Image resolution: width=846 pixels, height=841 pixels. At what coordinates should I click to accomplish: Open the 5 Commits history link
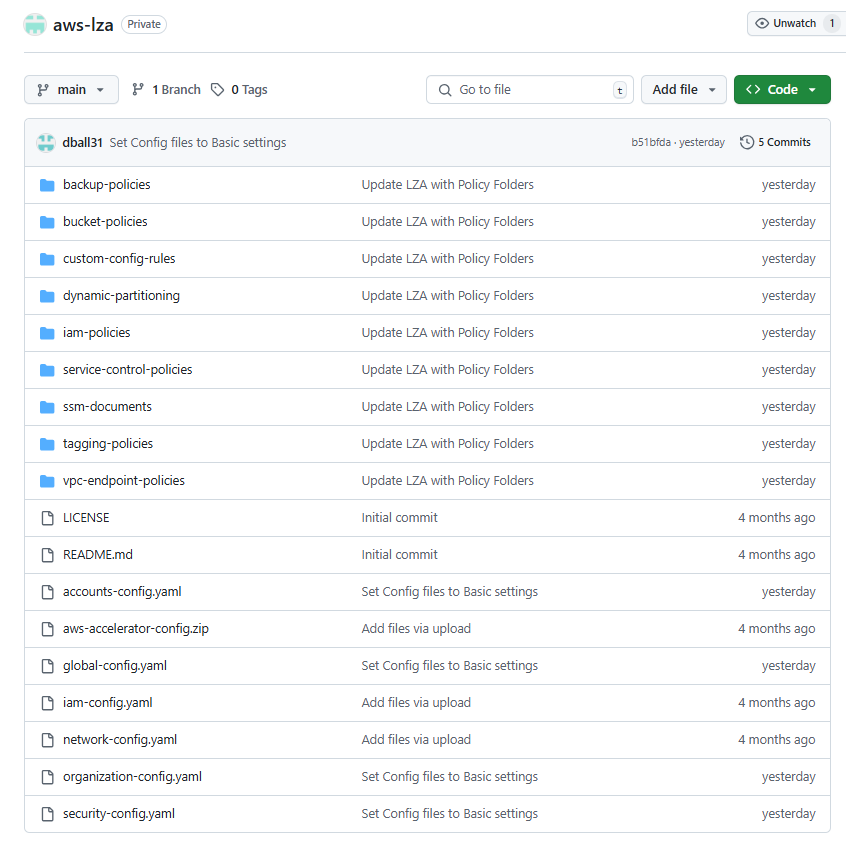775,142
